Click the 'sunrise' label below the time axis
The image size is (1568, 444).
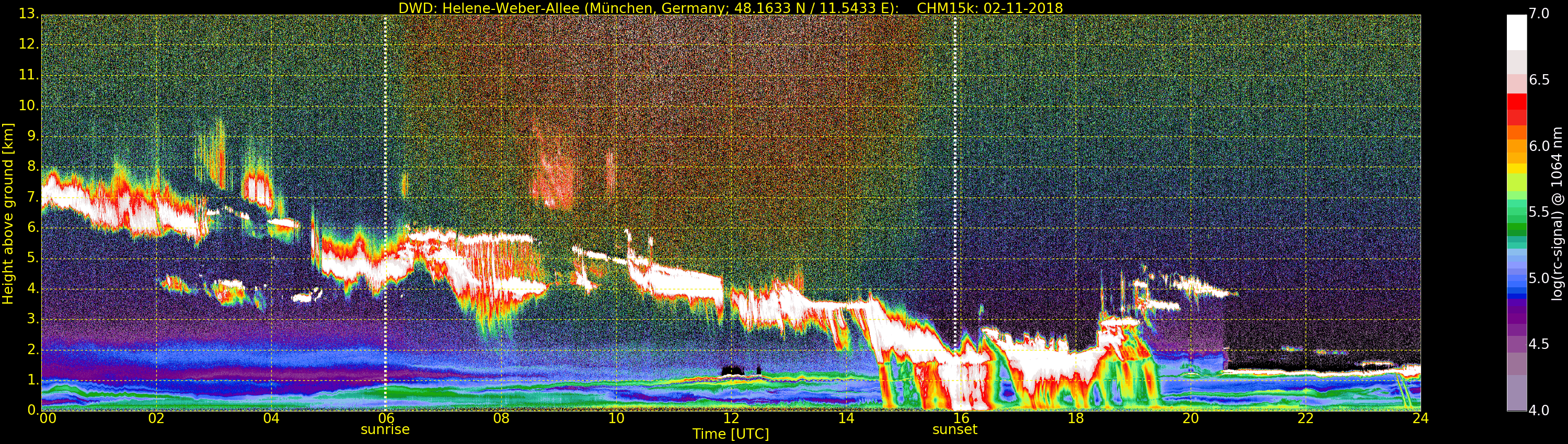[385, 430]
